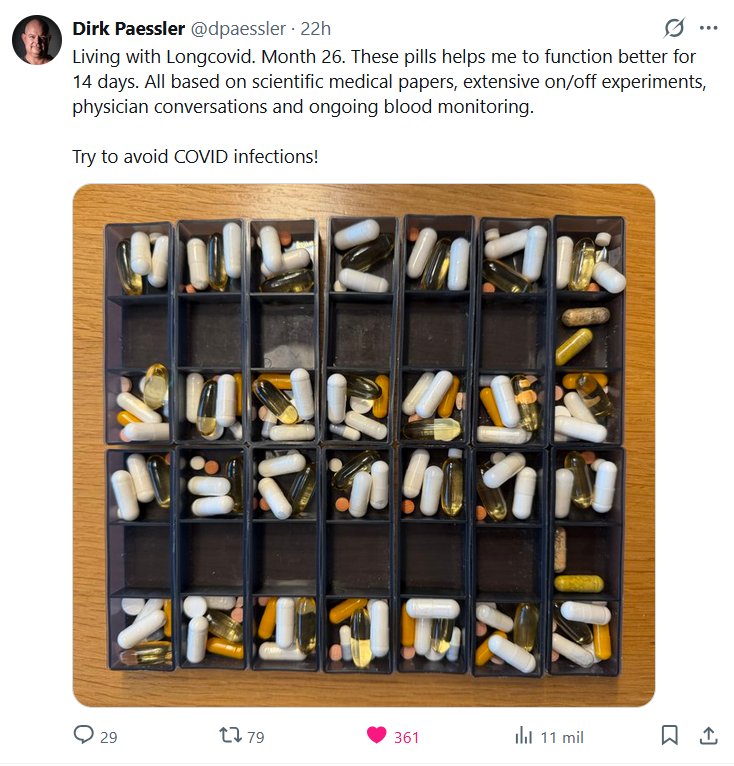The width and height of the screenshot is (734, 766).
Task: Click the tweet text about Longcovid
Action: pos(389,82)
